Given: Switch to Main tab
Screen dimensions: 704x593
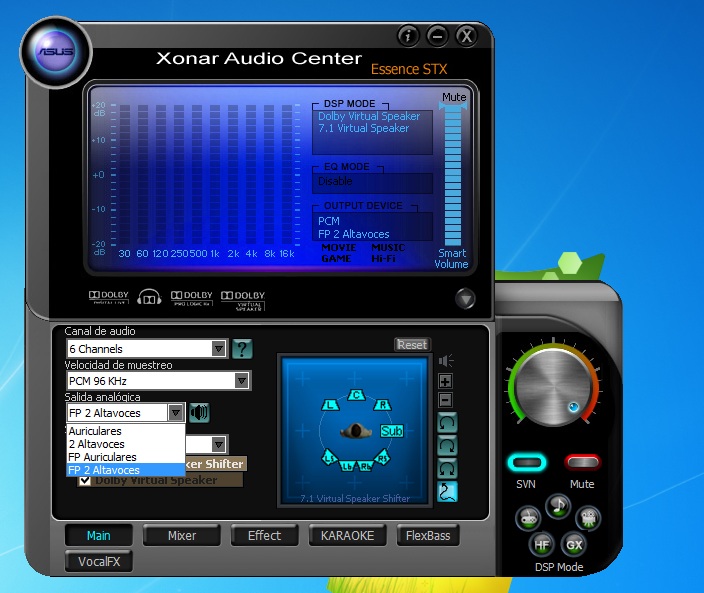Looking at the screenshot, I should 99,535.
